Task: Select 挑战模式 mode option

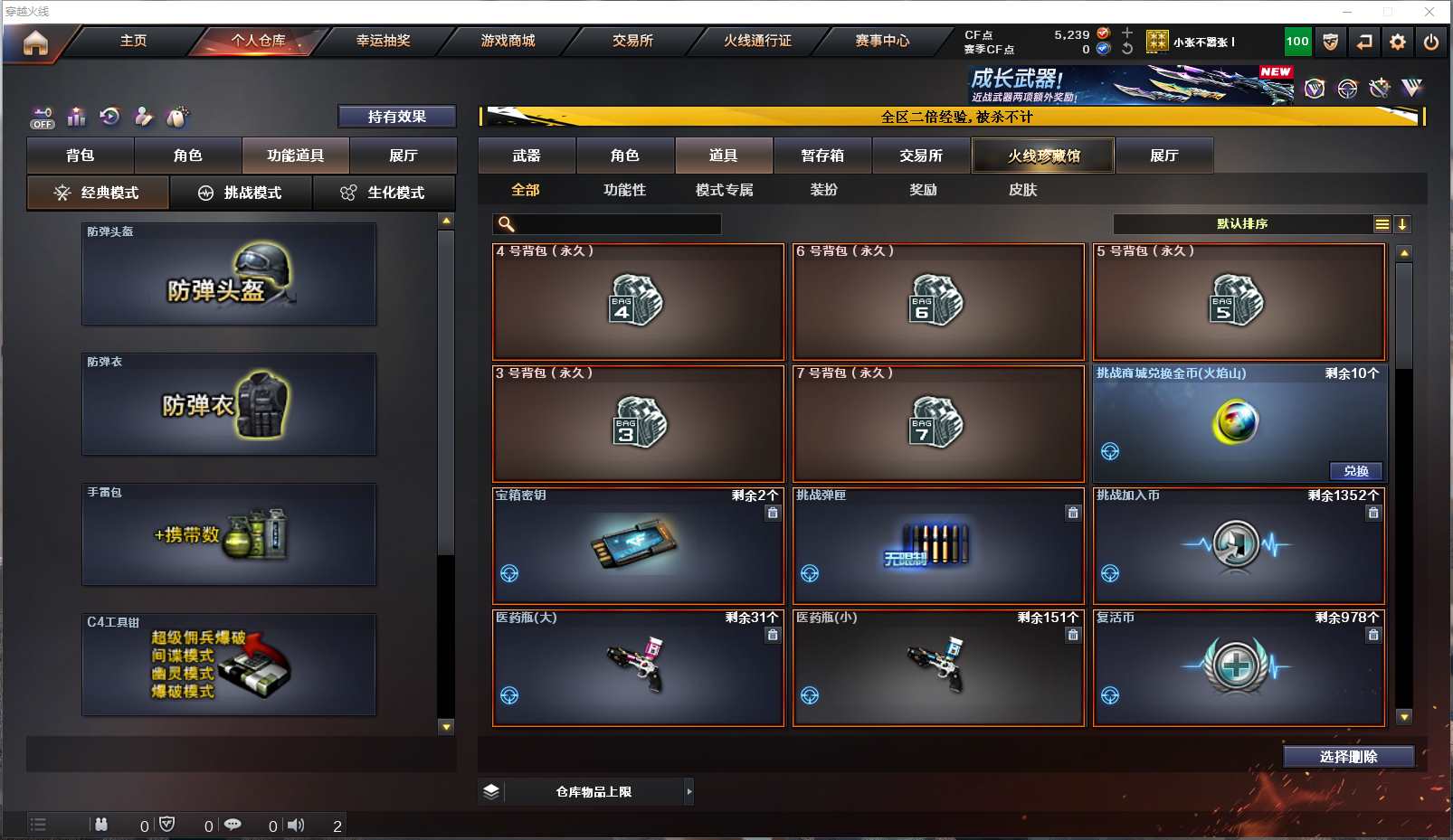Action: (241, 193)
